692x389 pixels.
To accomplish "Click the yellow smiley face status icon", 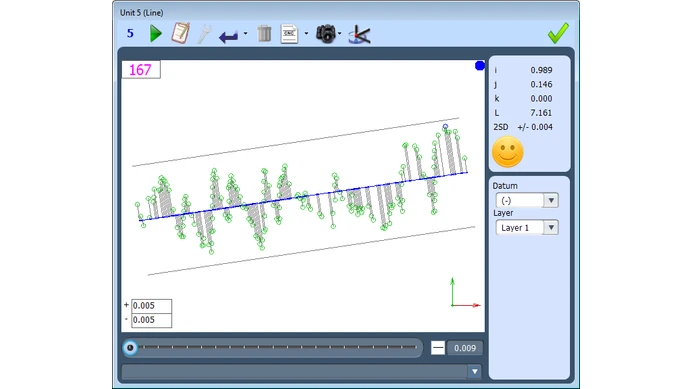I will click(508, 152).
